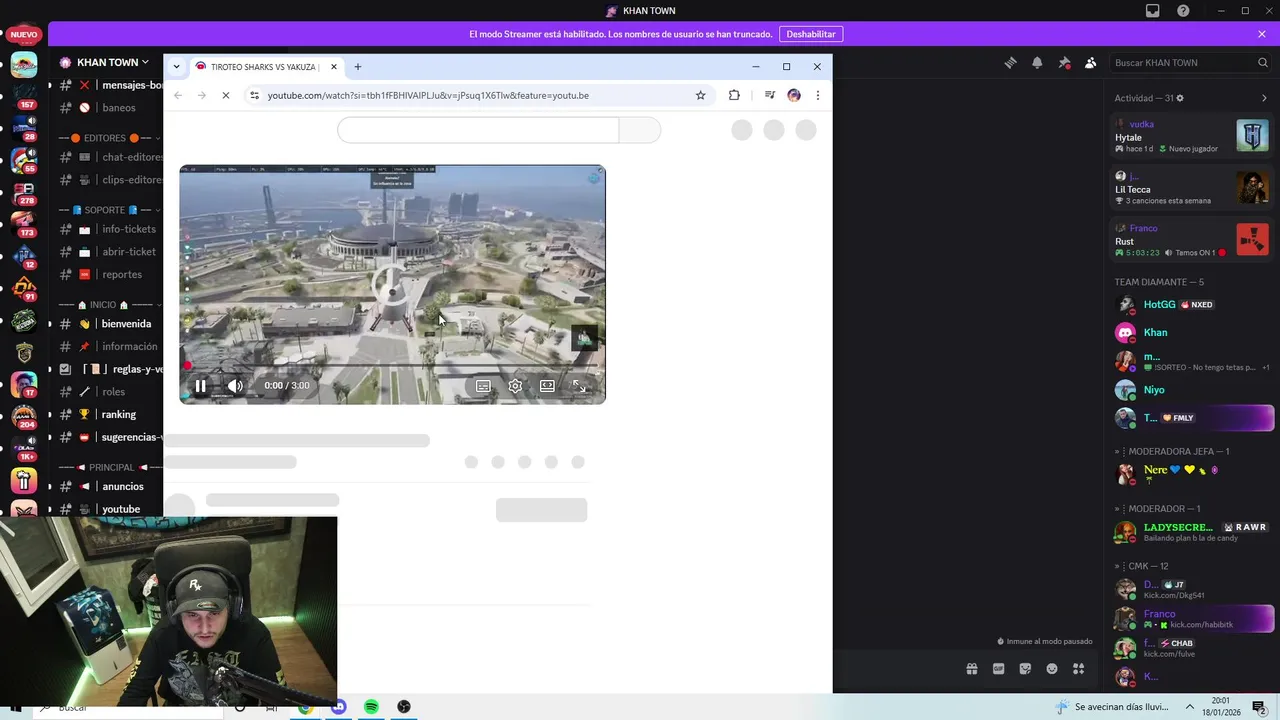
Task: Dismiss the Streamer mode purple banner
Action: tap(1262, 34)
